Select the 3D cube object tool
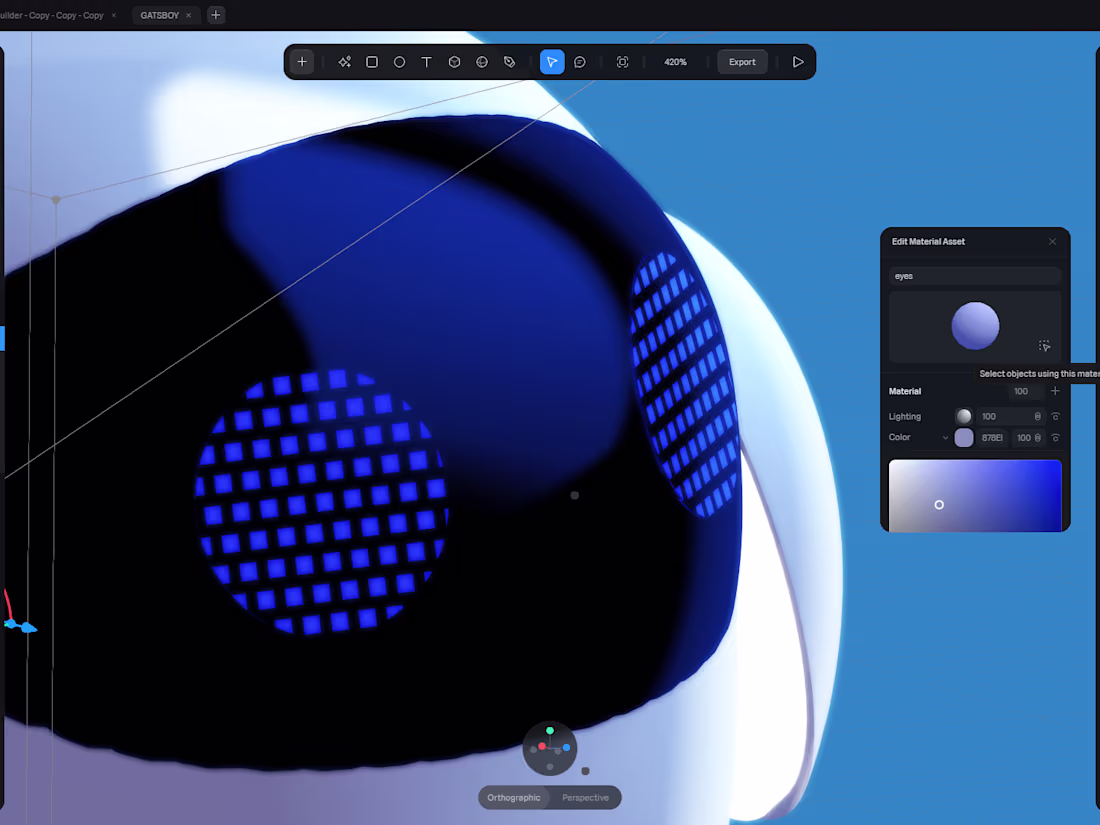The height and width of the screenshot is (825, 1100). (x=454, y=62)
